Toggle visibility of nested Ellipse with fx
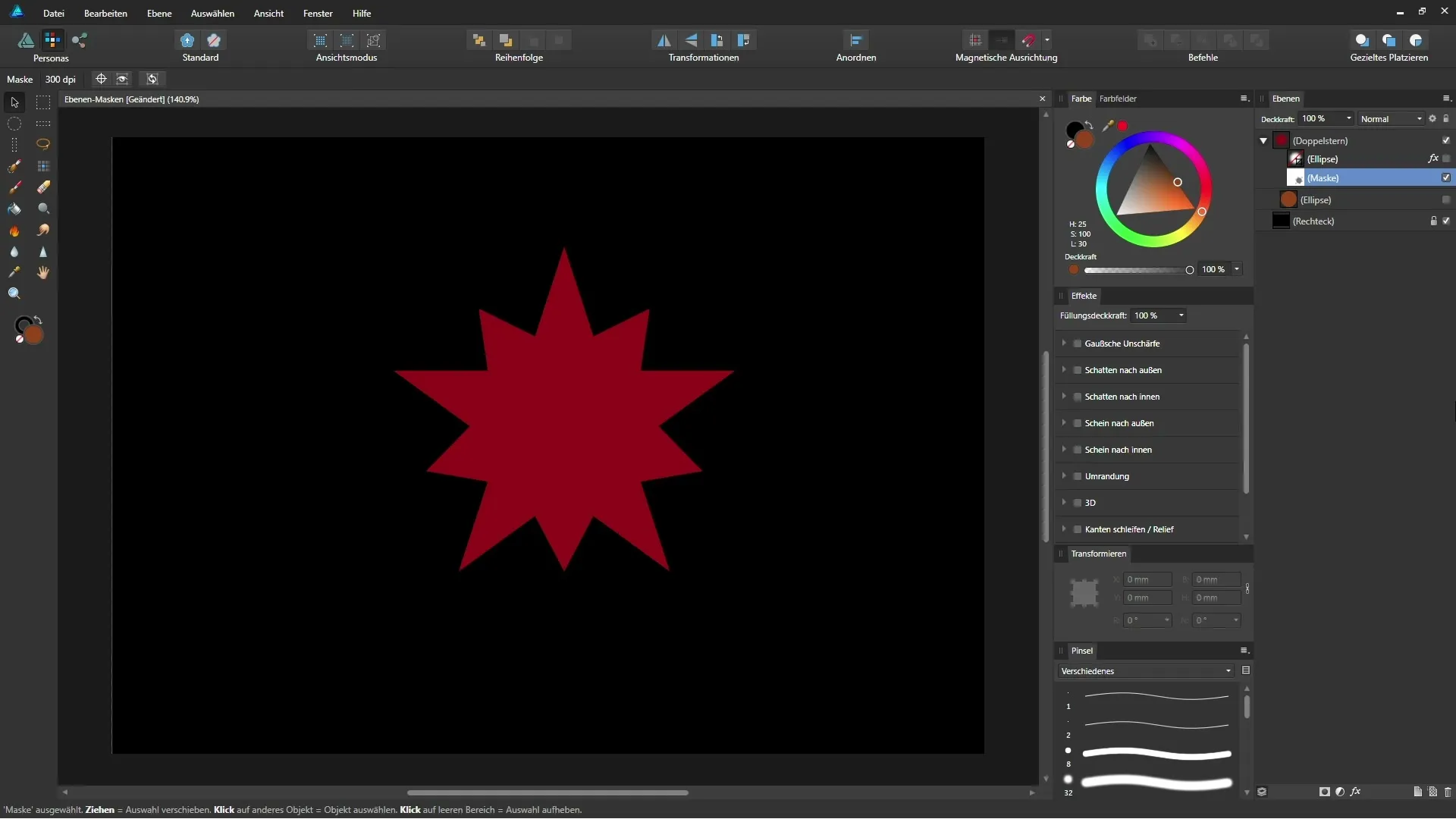1456x819 pixels. (1446, 159)
